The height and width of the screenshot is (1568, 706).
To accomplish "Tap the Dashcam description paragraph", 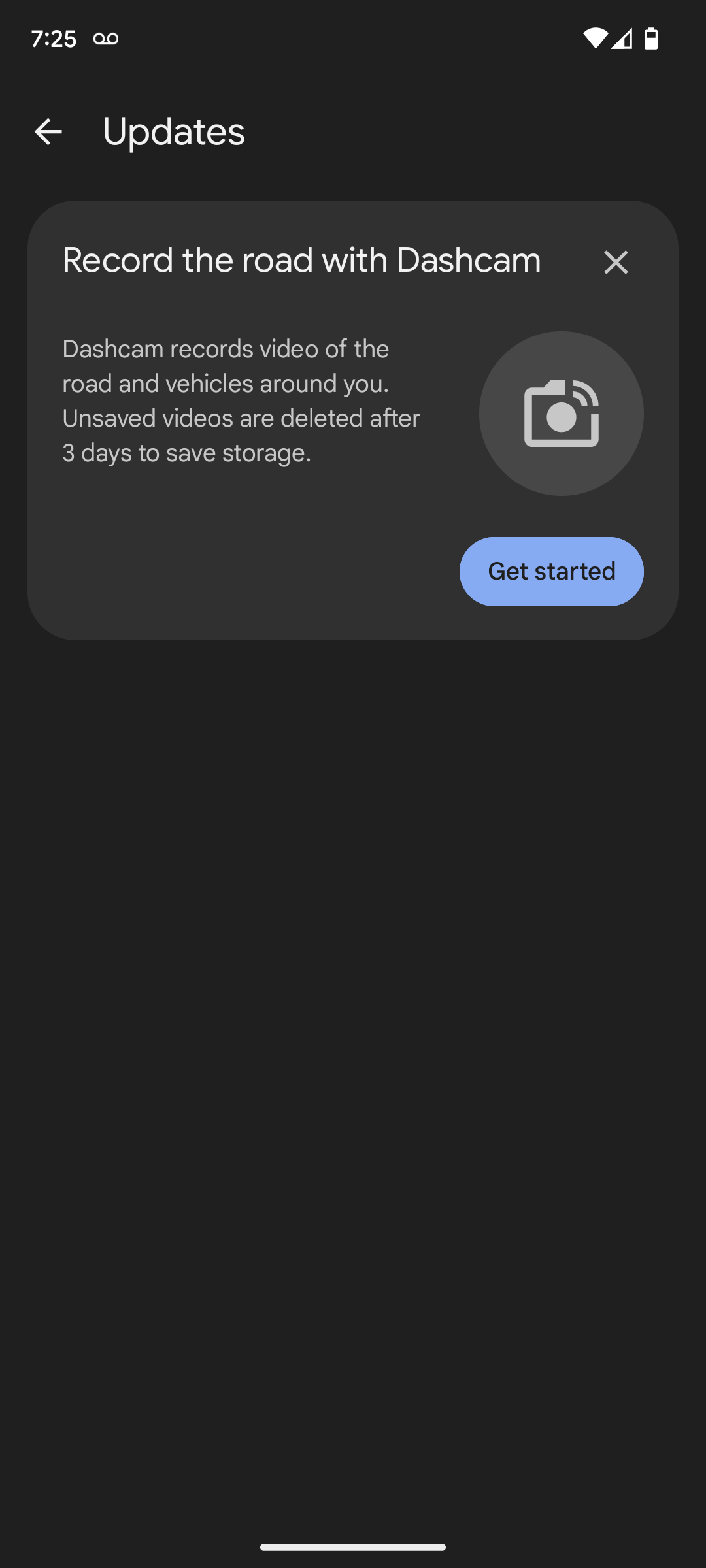I will 241,400.
